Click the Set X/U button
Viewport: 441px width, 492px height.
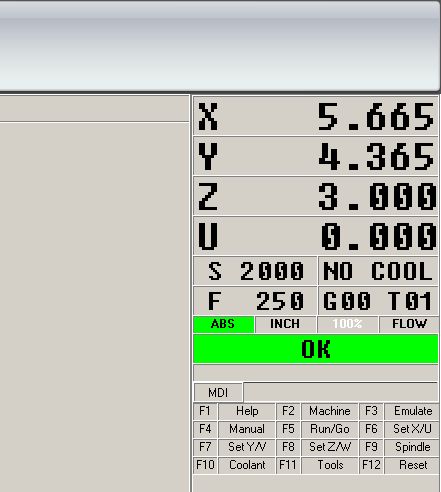pos(412,429)
